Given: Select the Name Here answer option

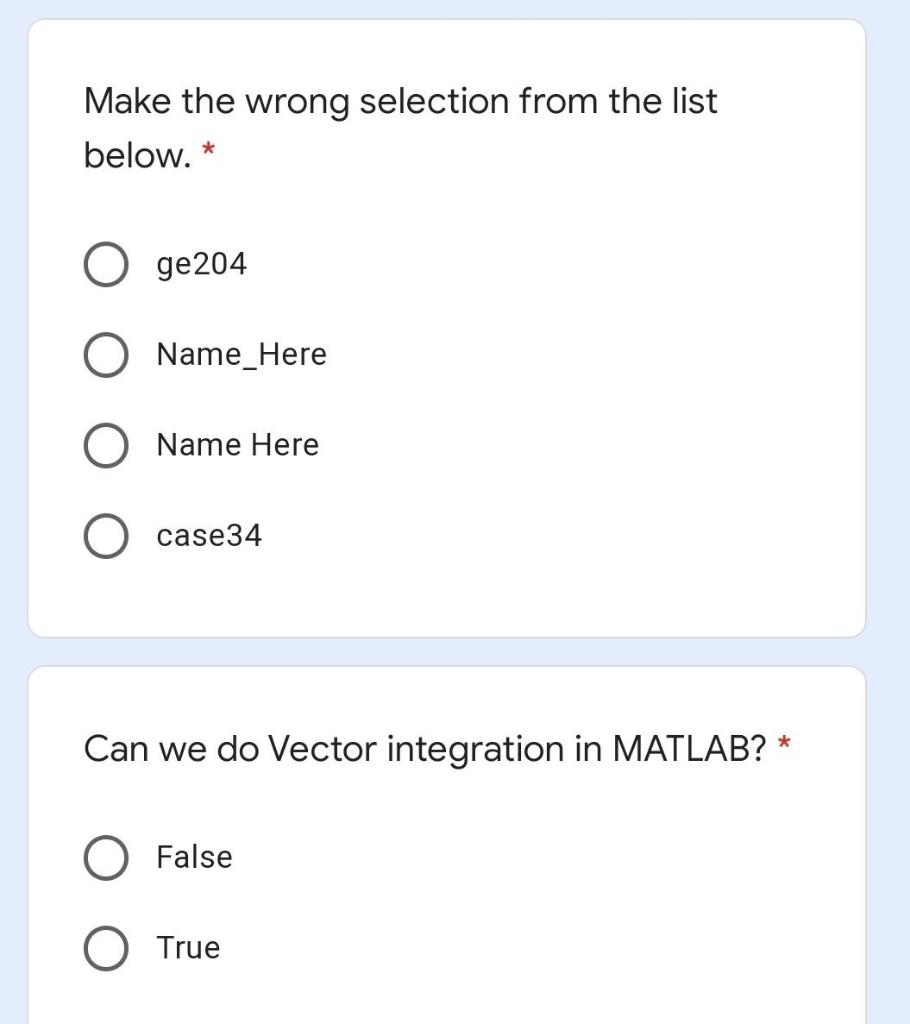Looking at the screenshot, I should pyautogui.click(x=106, y=445).
